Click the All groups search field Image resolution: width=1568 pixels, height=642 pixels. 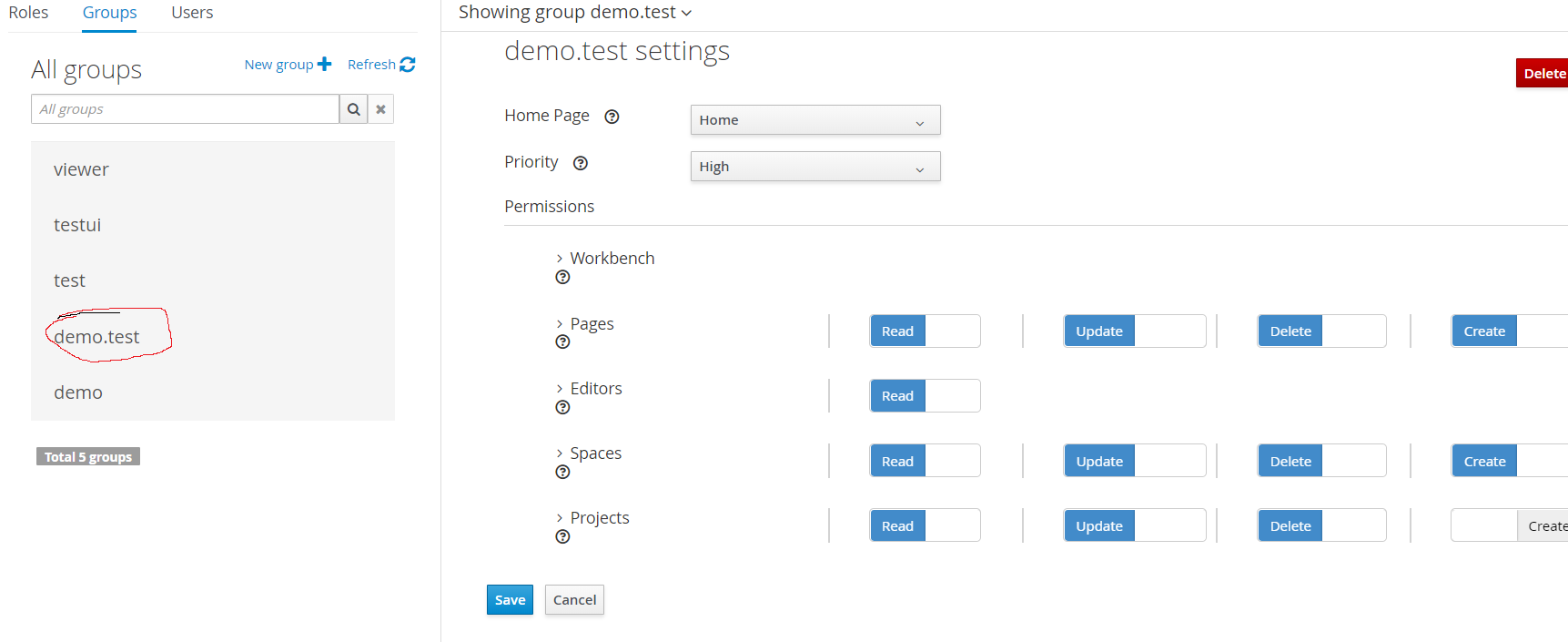coord(185,109)
